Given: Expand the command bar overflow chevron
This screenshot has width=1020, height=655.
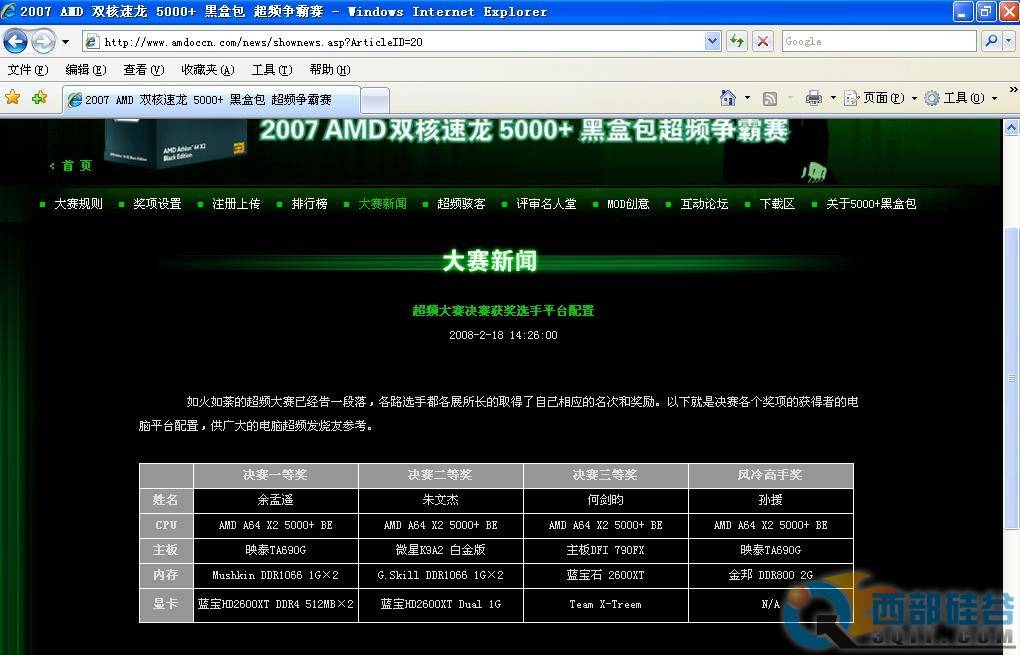Looking at the screenshot, I should pos(1013,90).
